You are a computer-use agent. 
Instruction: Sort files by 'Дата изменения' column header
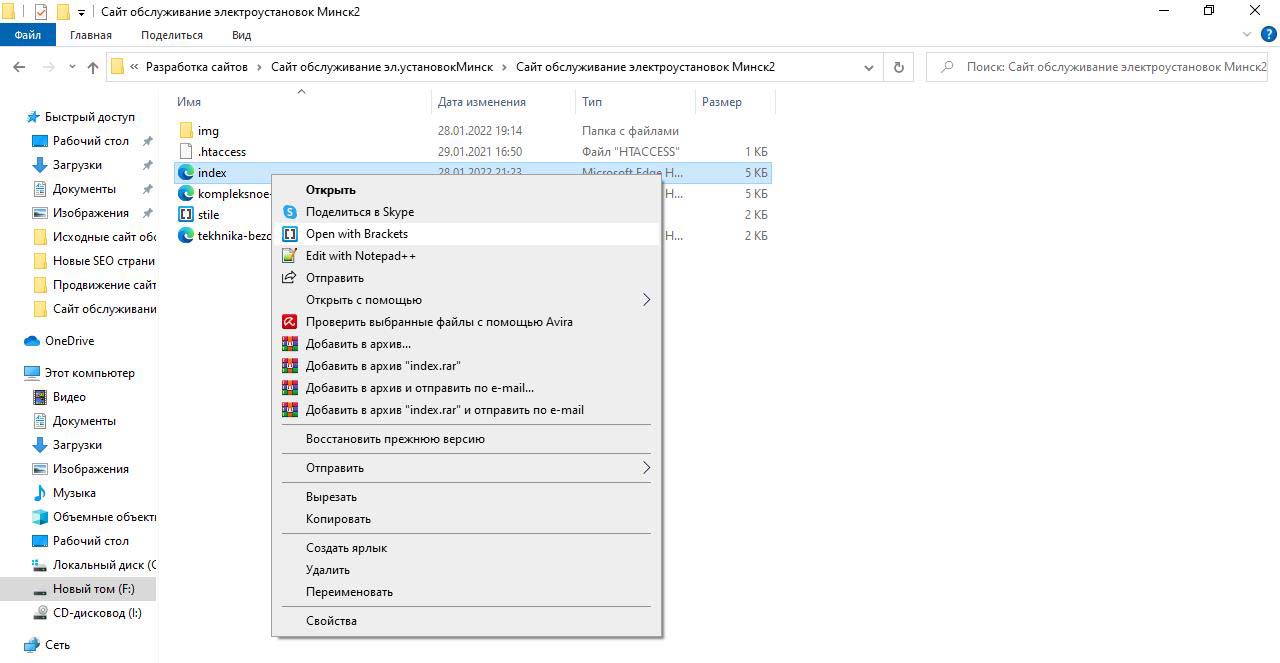pyautogui.click(x=481, y=102)
